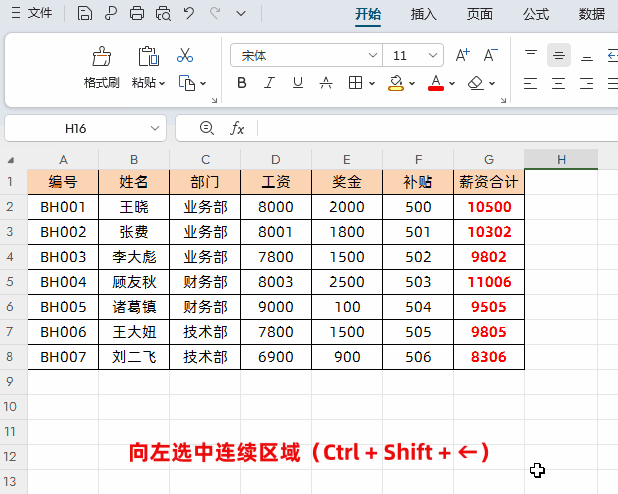Open clipboard dialog launcher
This screenshot has width=618, height=494.
(x=214, y=101)
